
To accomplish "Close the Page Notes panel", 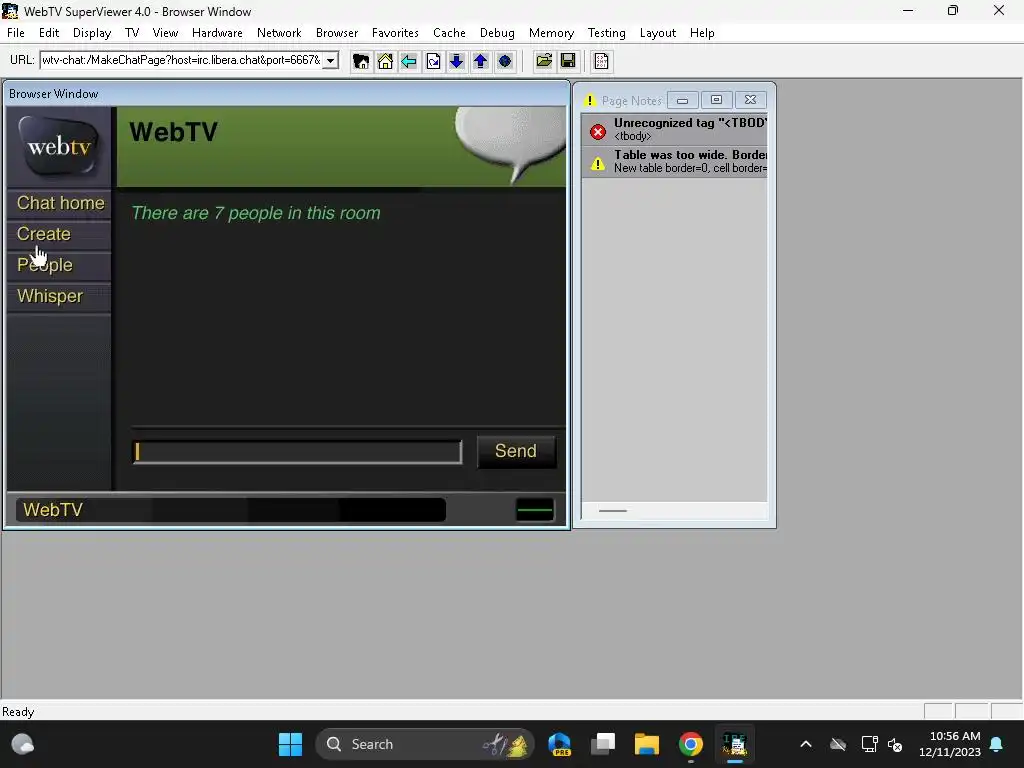I will (x=750, y=100).
